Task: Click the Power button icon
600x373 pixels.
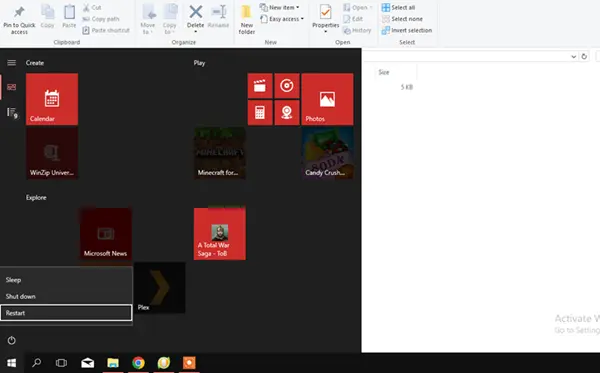Action: click(11, 340)
